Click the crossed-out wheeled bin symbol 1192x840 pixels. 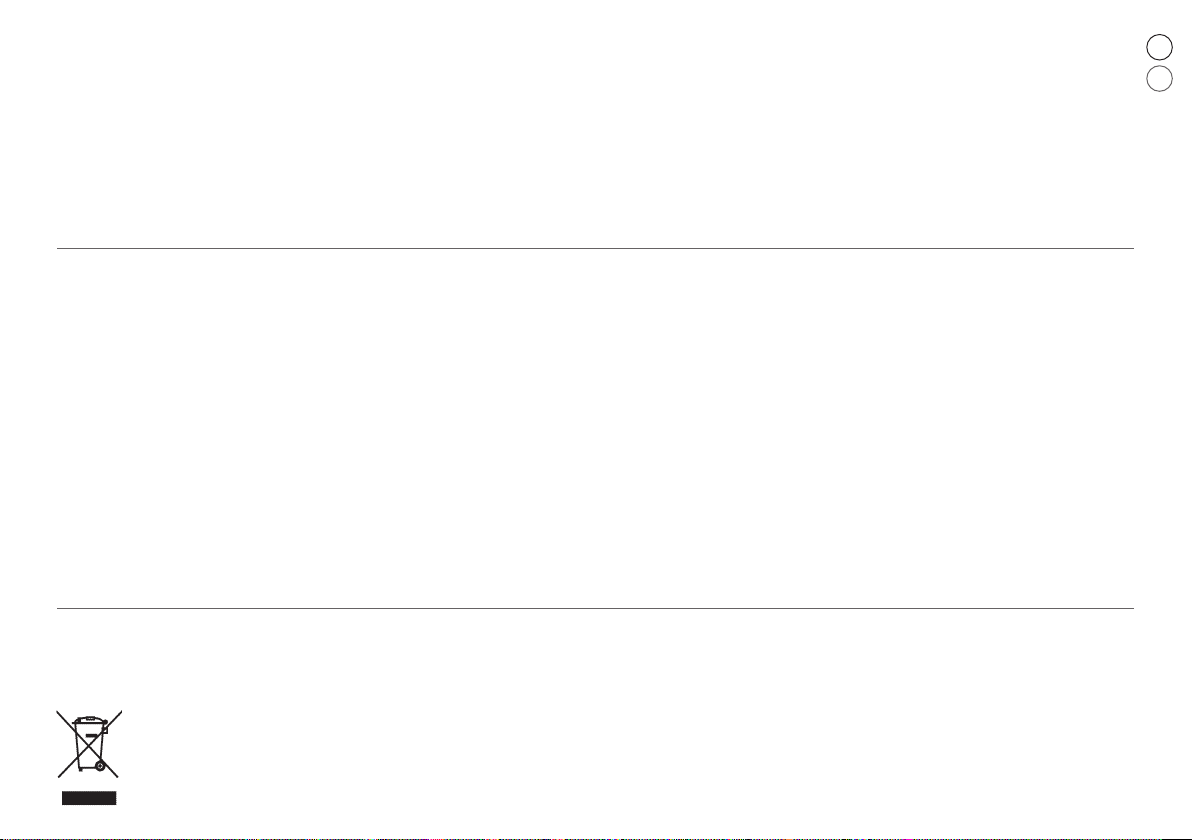pyautogui.click(x=89, y=744)
